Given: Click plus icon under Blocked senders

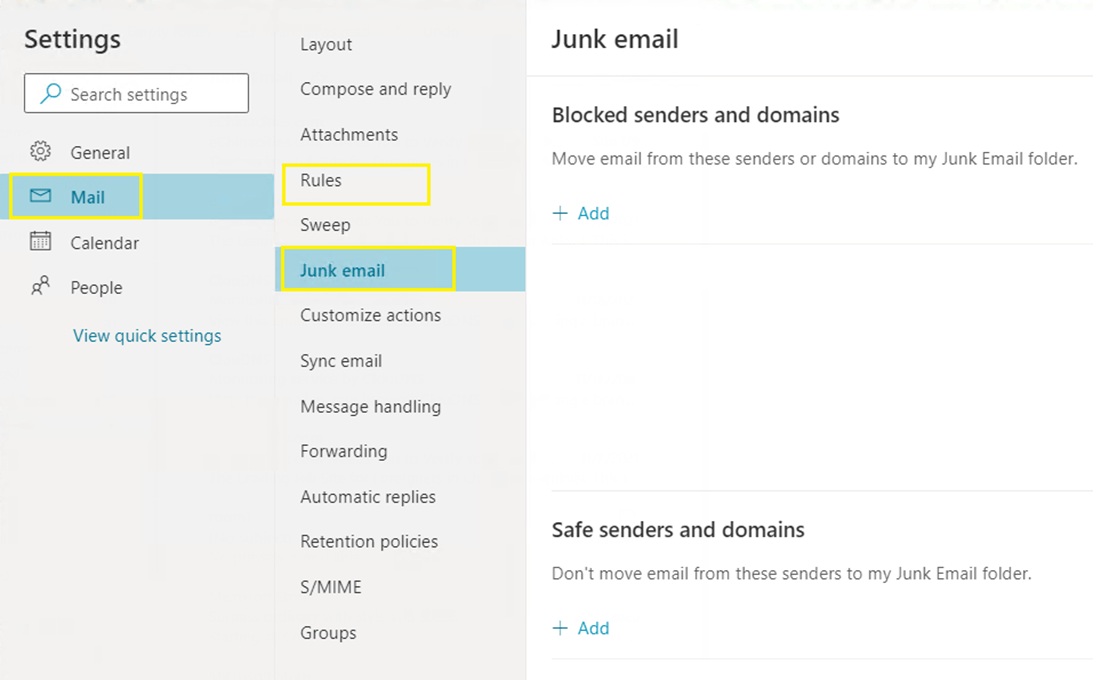Looking at the screenshot, I should 560,213.
